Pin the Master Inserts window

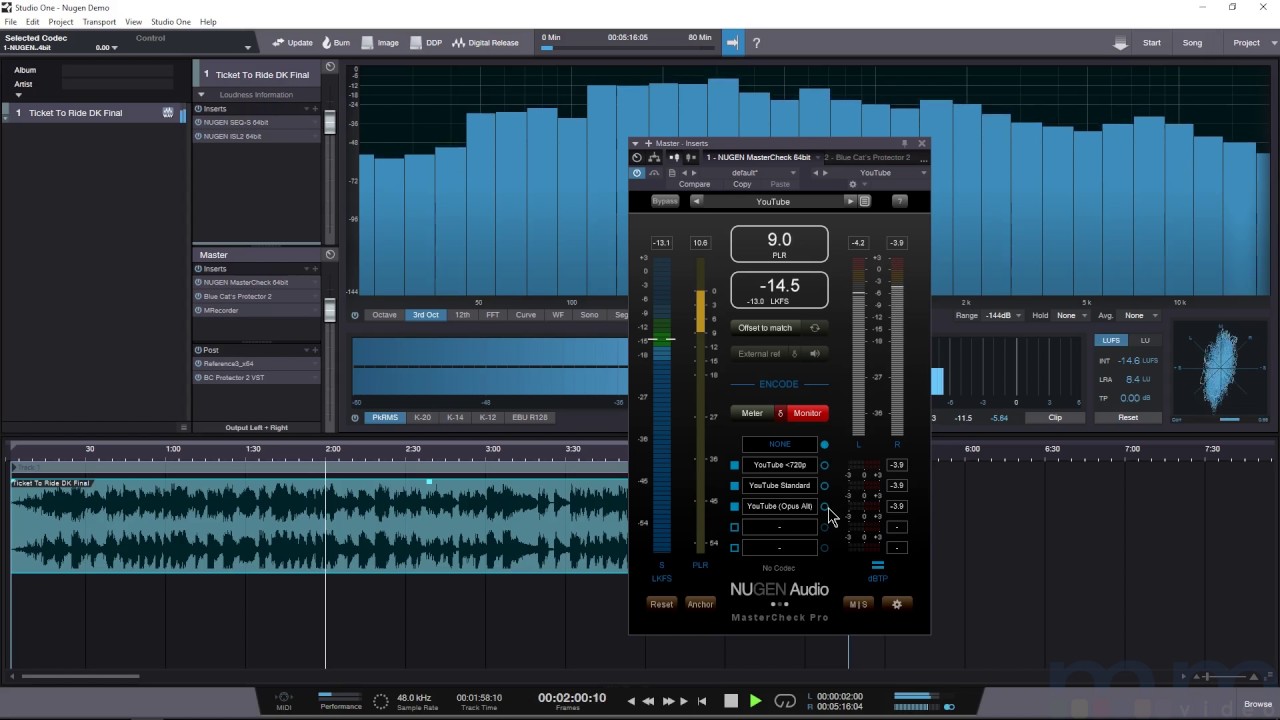pyautogui.click(x=905, y=143)
